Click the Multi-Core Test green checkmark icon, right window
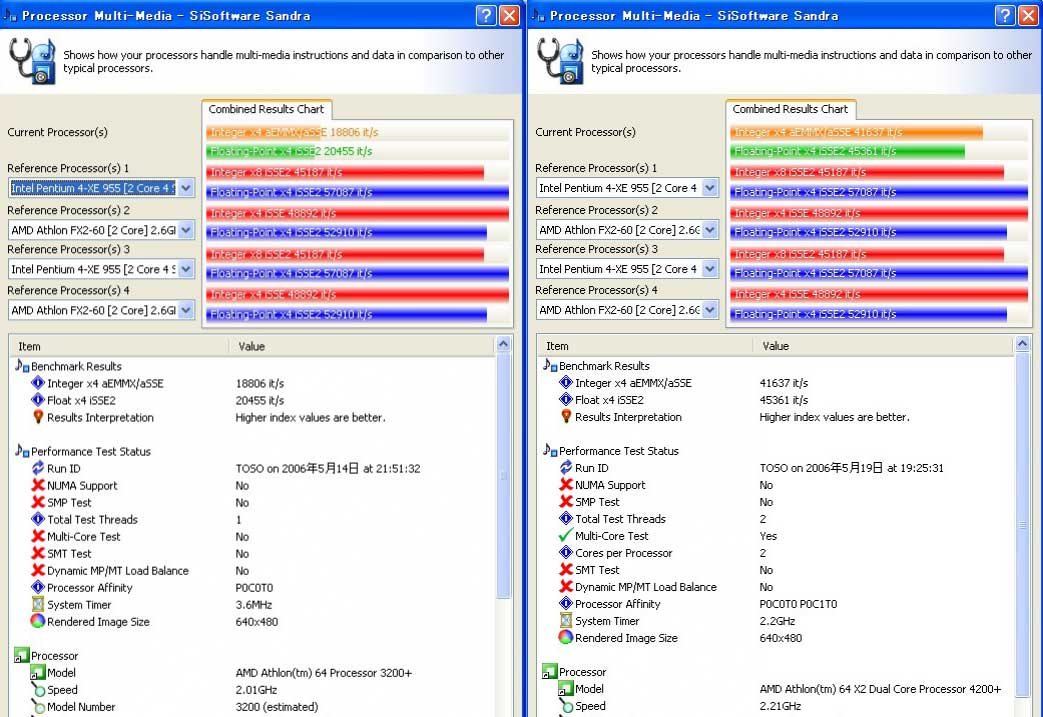Screen dimensions: 1043x717 coord(565,536)
